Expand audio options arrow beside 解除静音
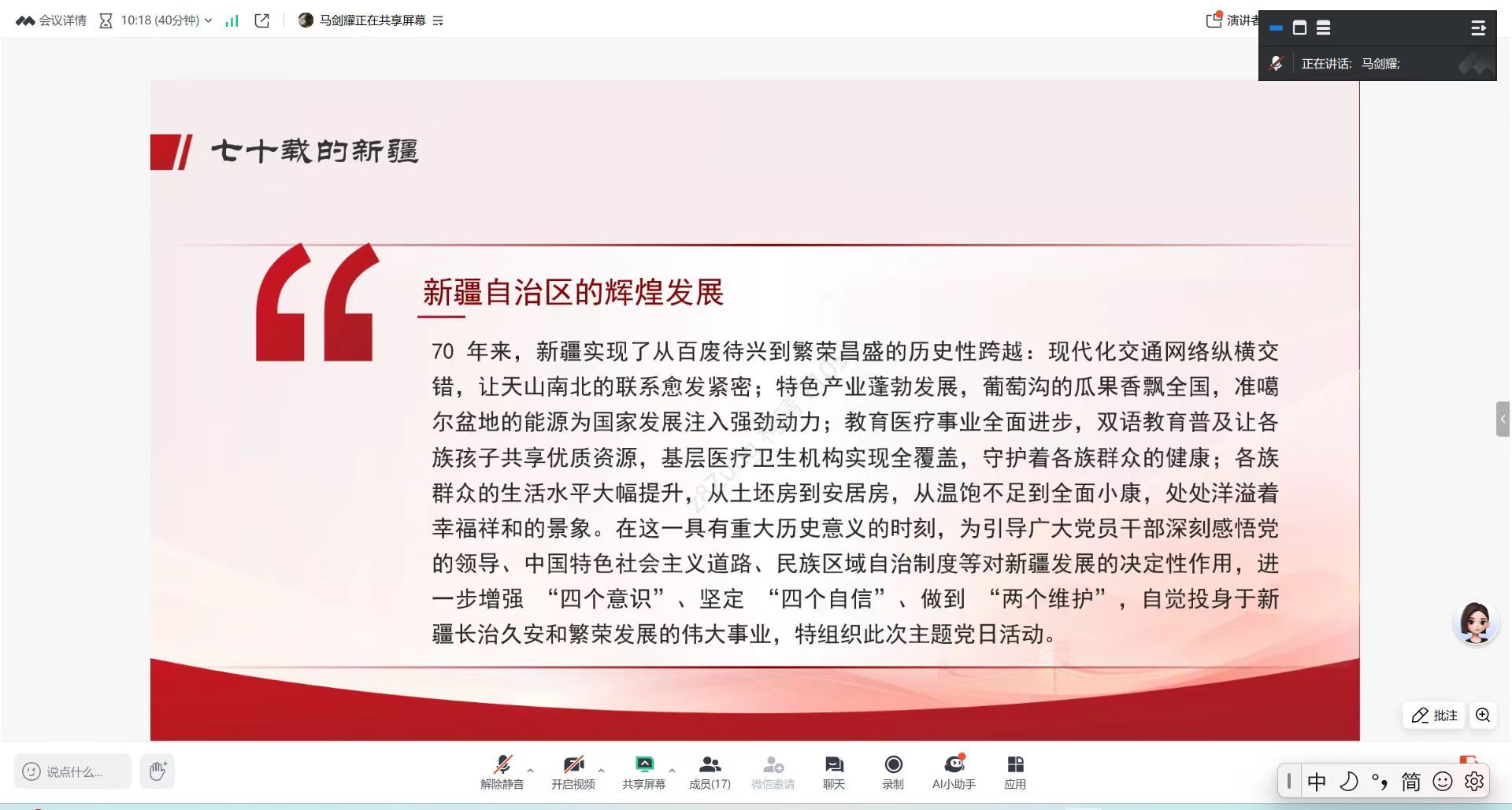 (530, 770)
